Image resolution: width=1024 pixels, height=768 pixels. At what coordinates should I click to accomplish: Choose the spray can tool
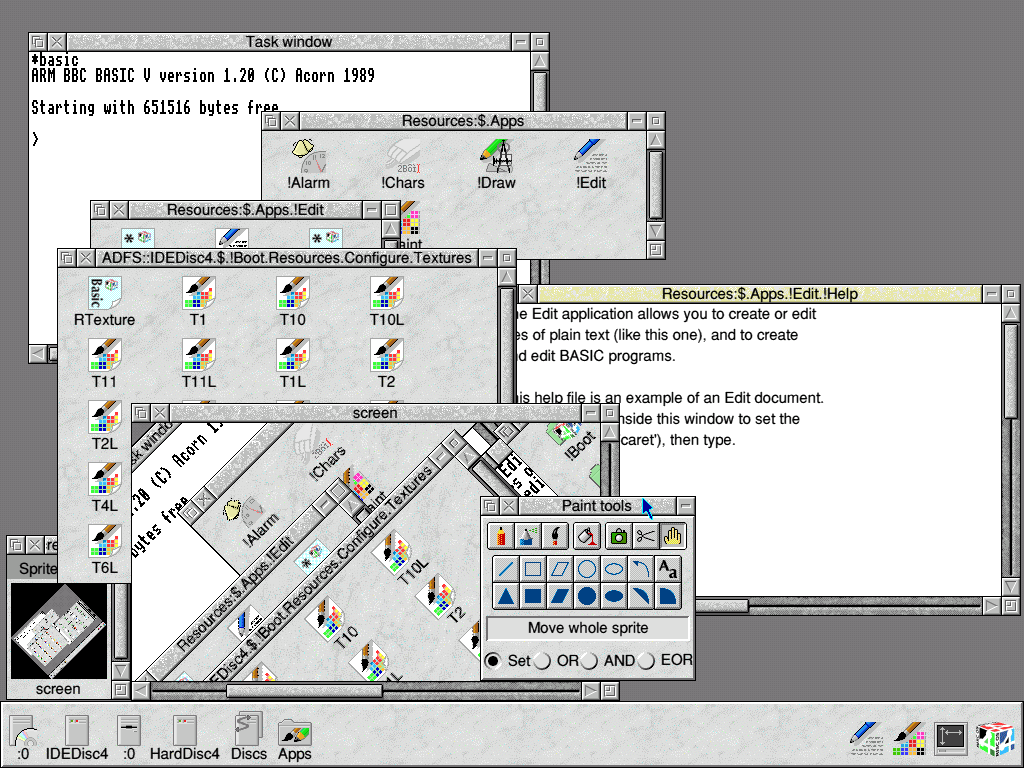coord(528,536)
